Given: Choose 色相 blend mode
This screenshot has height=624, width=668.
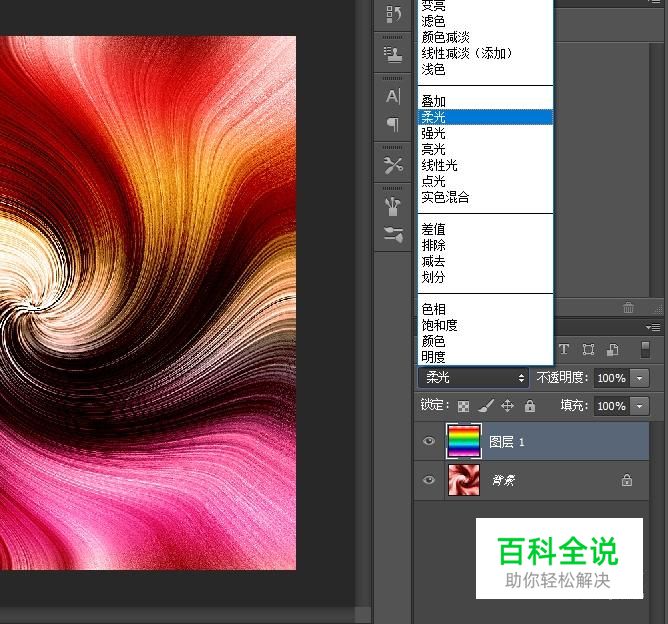Looking at the screenshot, I should point(485,309).
